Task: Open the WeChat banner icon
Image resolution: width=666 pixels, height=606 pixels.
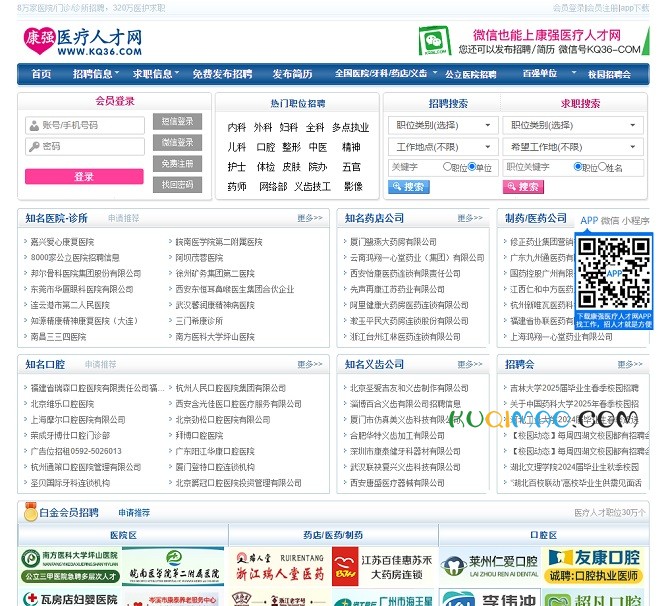Action: tap(434, 41)
